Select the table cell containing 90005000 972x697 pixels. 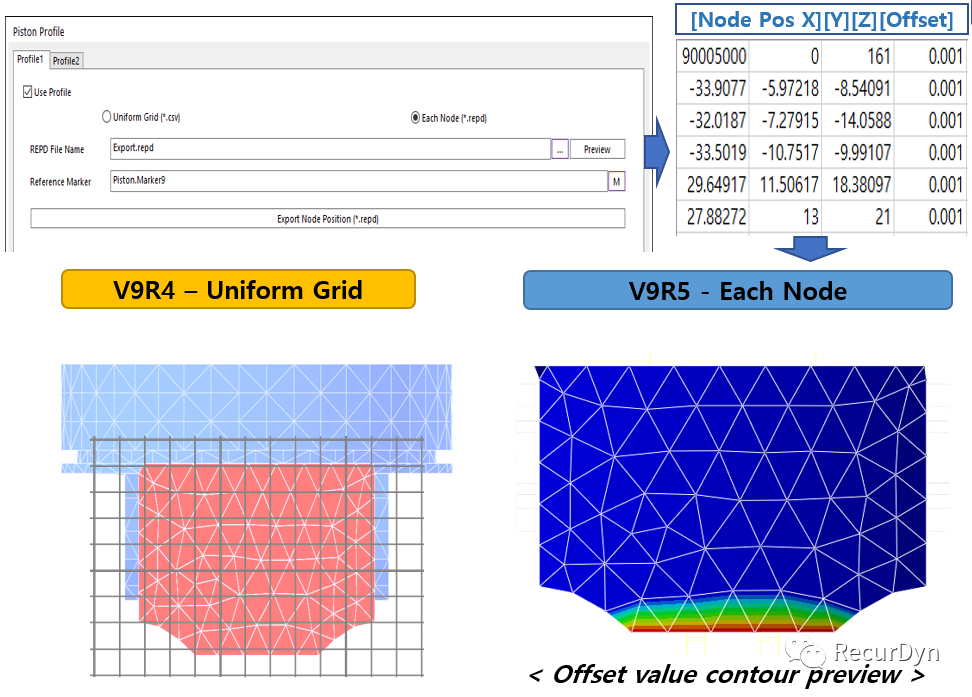point(714,57)
